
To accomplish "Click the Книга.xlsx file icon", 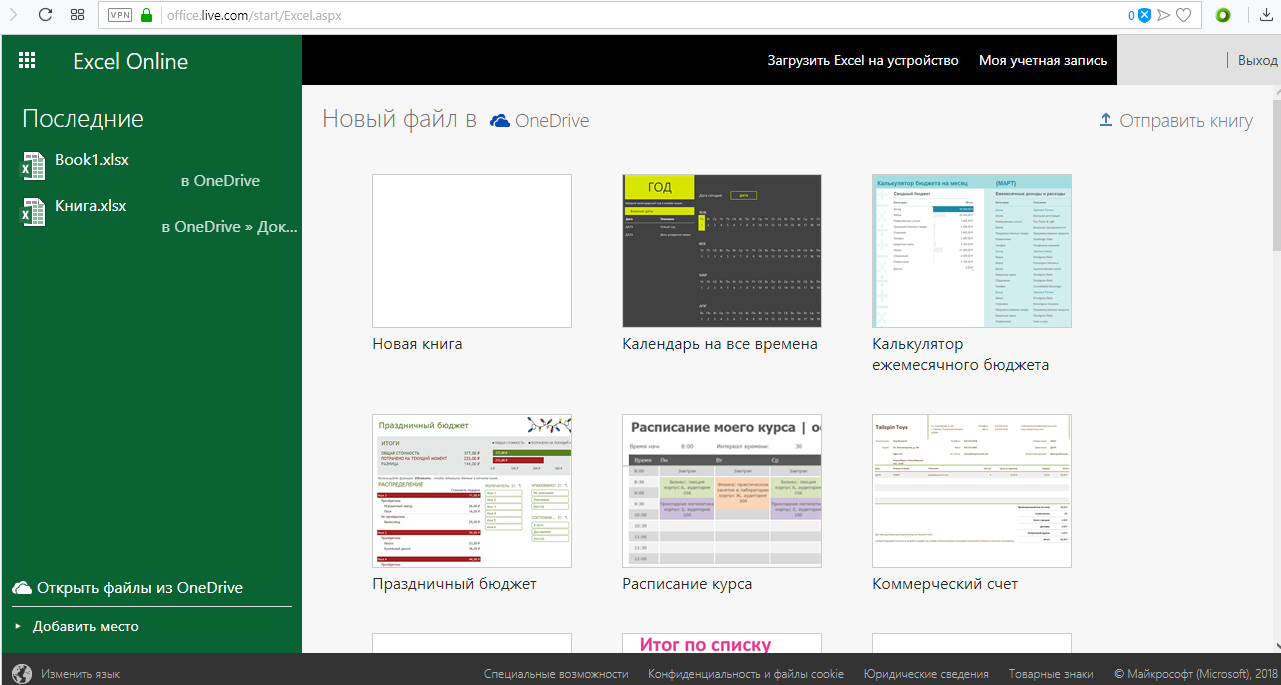I will (x=33, y=212).
